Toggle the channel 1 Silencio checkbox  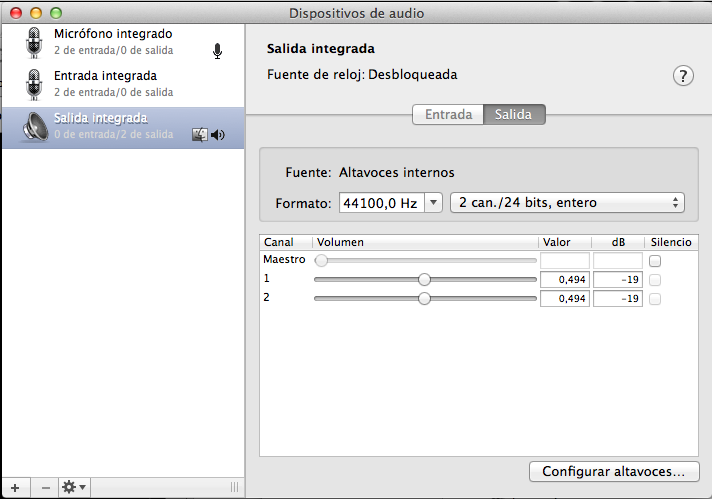coord(655,279)
